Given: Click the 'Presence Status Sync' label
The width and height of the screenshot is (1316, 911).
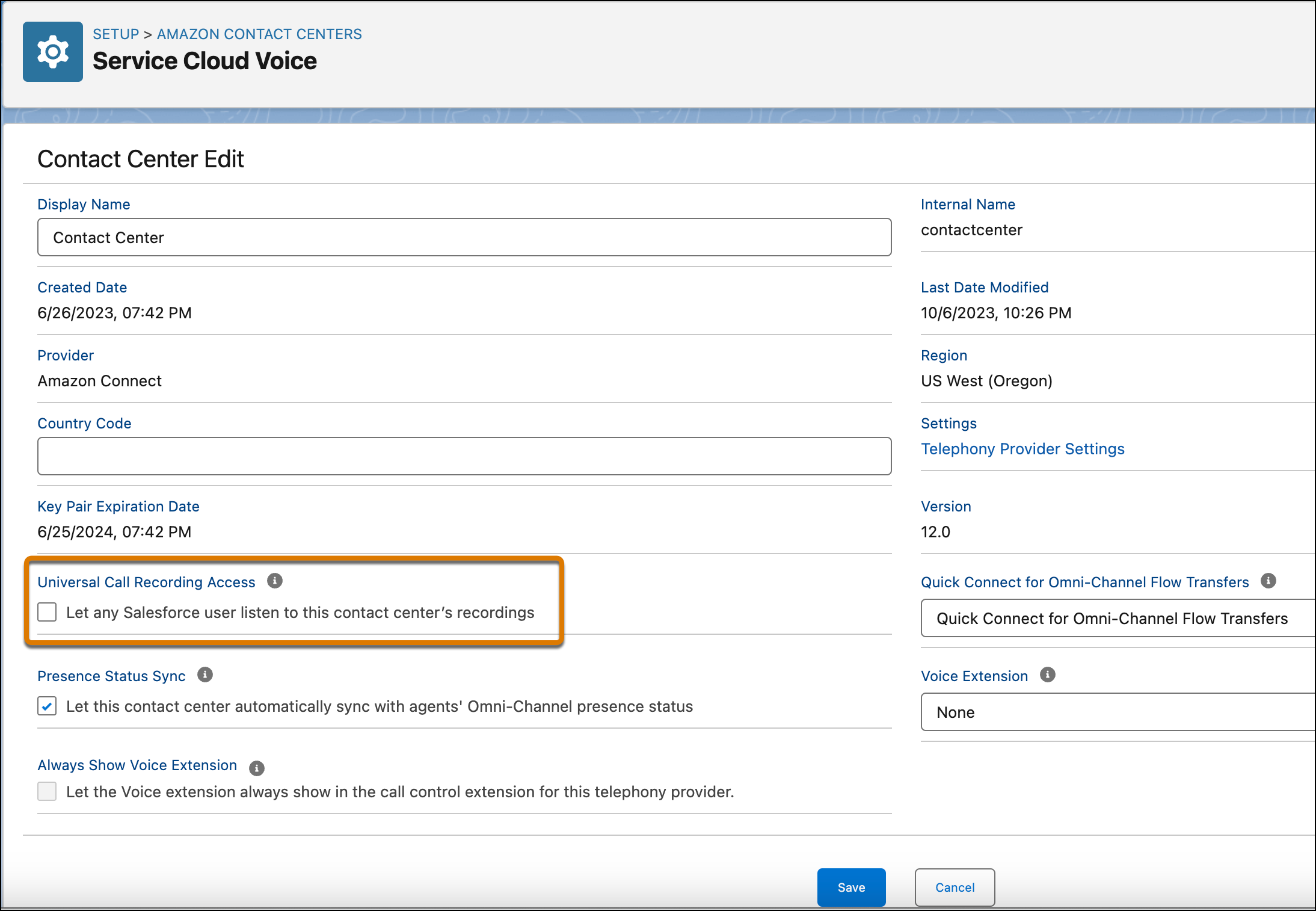Looking at the screenshot, I should (x=111, y=676).
